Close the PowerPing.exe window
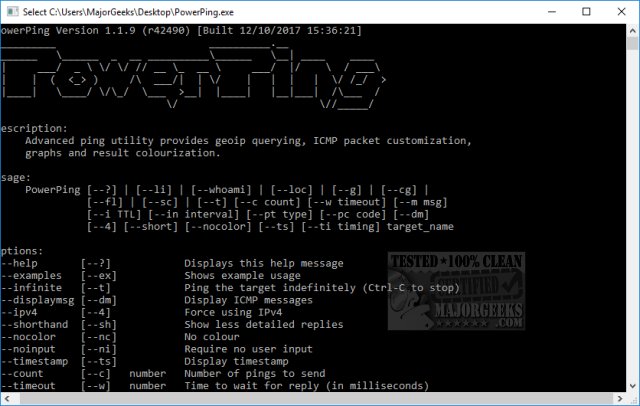The width and height of the screenshot is (640, 406). 621,12
